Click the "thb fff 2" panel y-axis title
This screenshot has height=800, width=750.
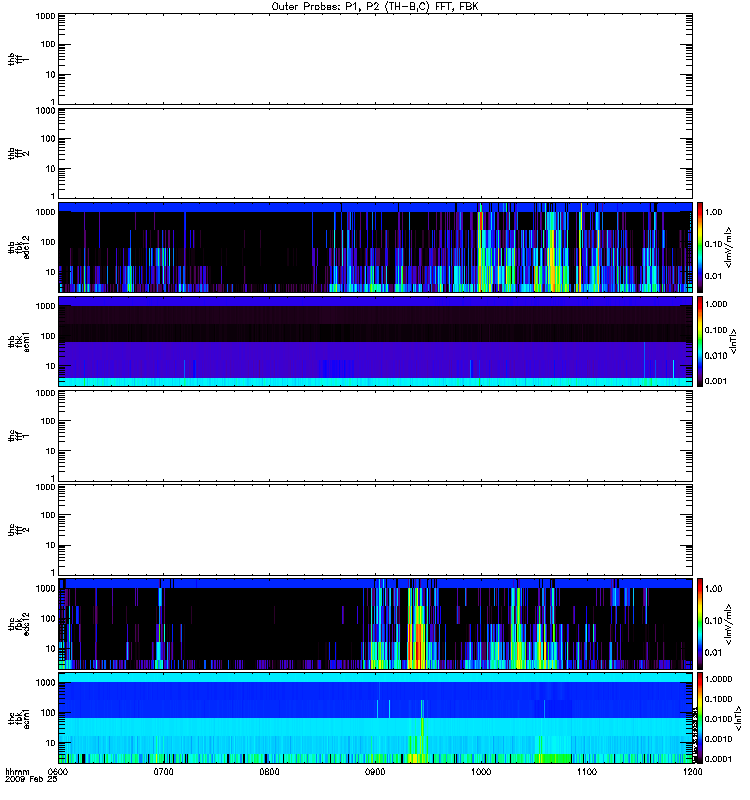tap(19, 153)
